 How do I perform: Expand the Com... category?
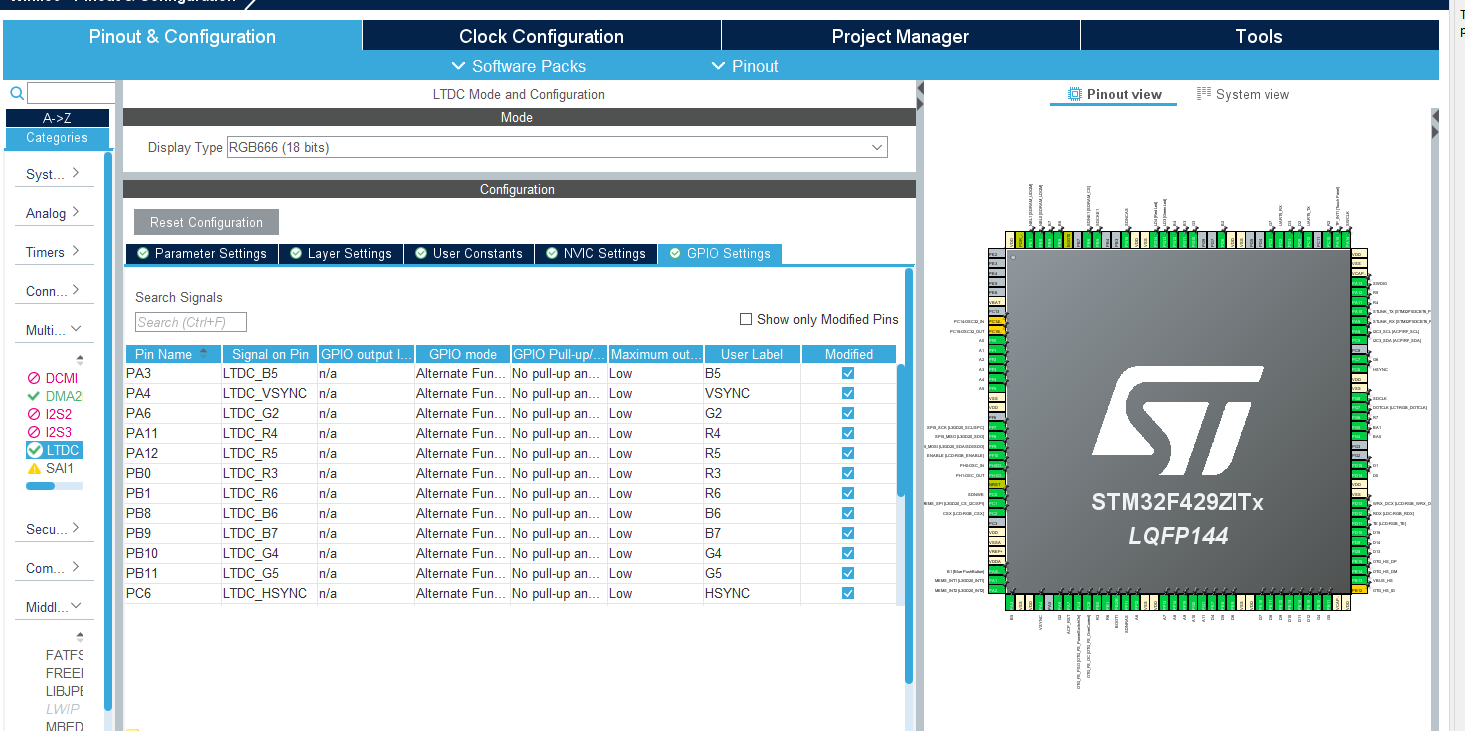[53, 567]
